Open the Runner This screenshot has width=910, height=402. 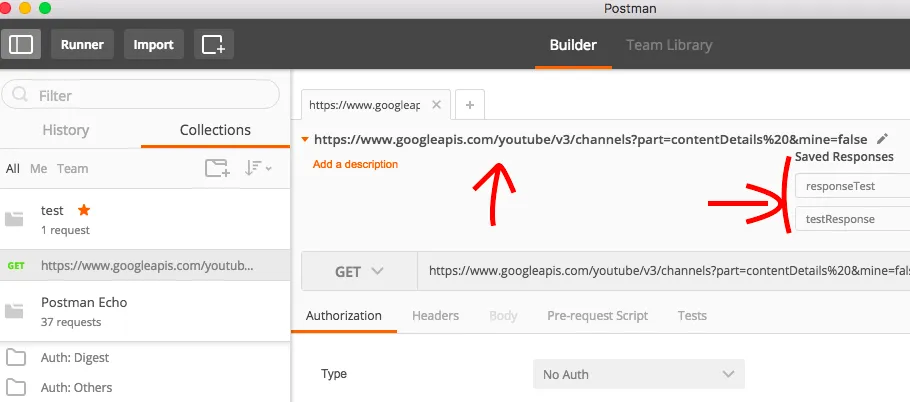pos(82,45)
